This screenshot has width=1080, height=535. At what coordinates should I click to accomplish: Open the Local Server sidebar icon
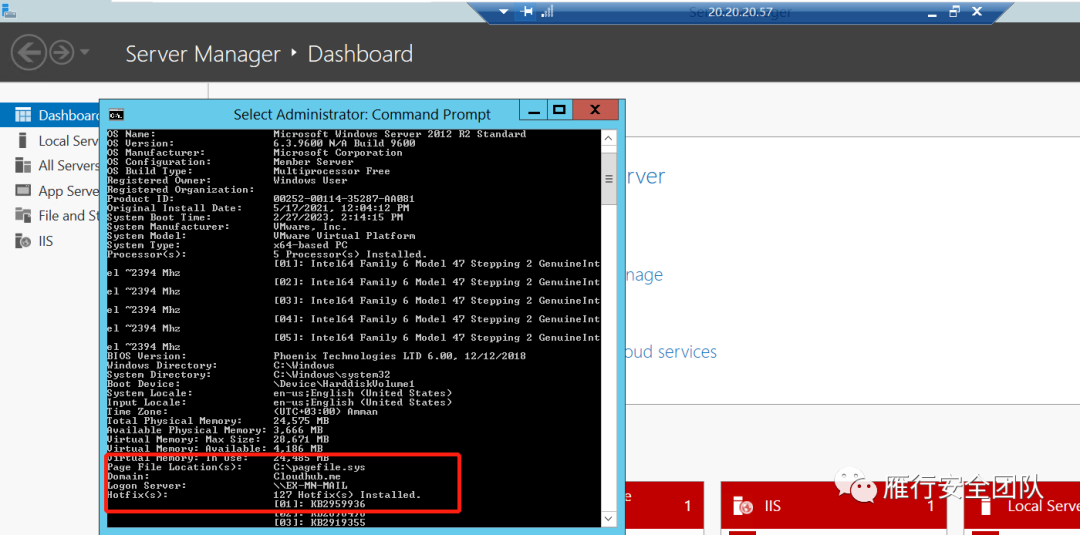pyautogui.click(x=23, y=140)
